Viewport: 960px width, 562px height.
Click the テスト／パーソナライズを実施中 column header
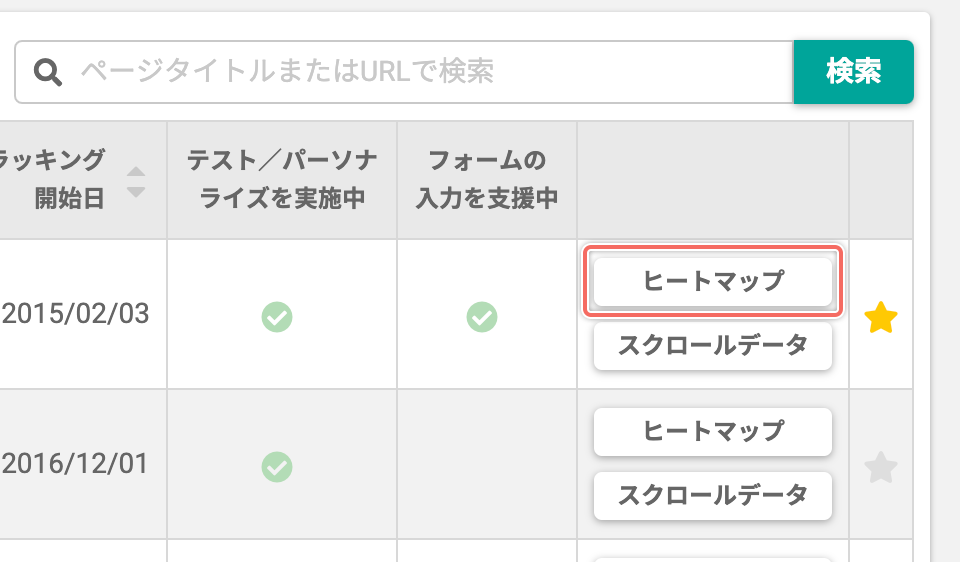coord(282,179)
